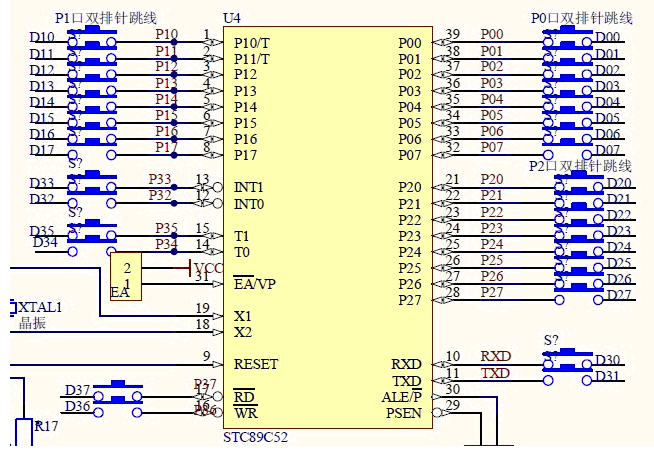Select the P0口双排针跳线 title text
654x450 pixels.
pyautogui.click(x=583, y=18)
